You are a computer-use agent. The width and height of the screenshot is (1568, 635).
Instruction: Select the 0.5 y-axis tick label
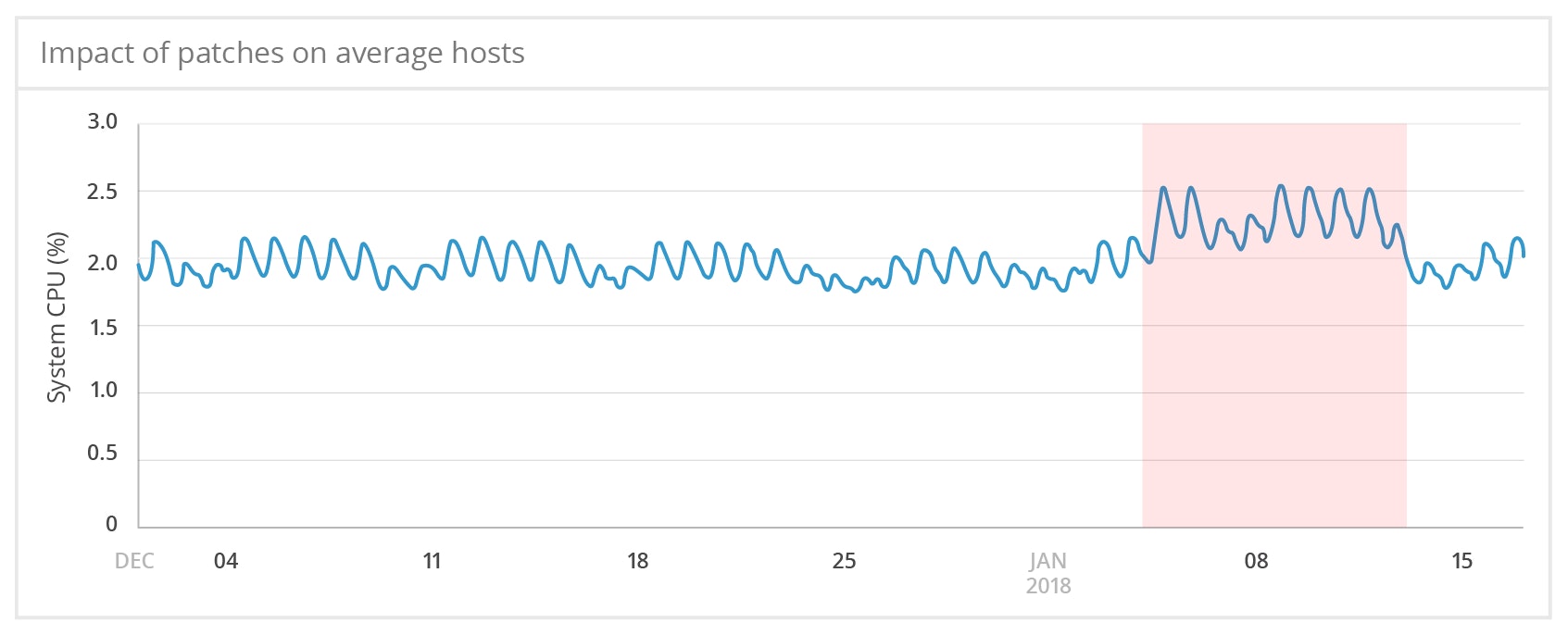[103, 453]
